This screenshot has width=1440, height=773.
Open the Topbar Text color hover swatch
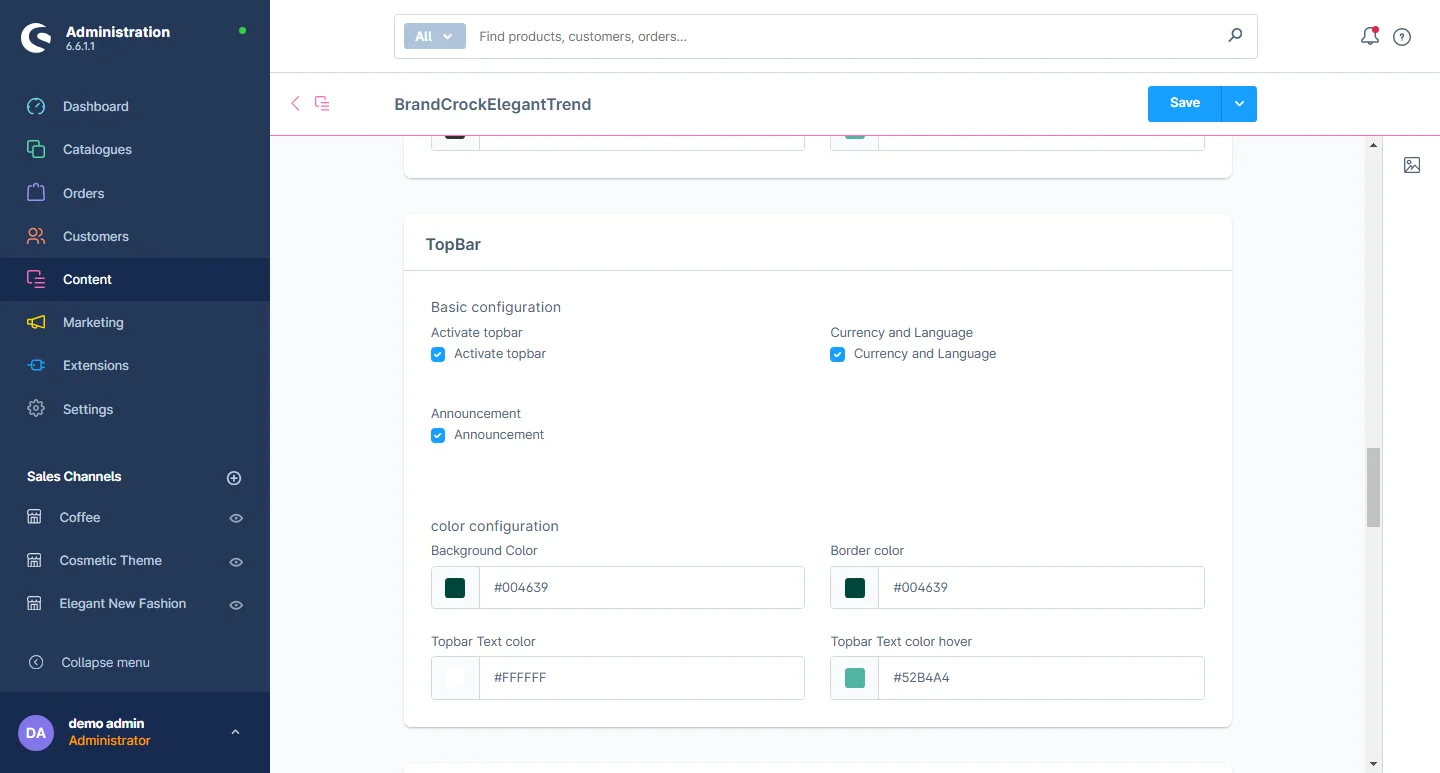point(855,678)
